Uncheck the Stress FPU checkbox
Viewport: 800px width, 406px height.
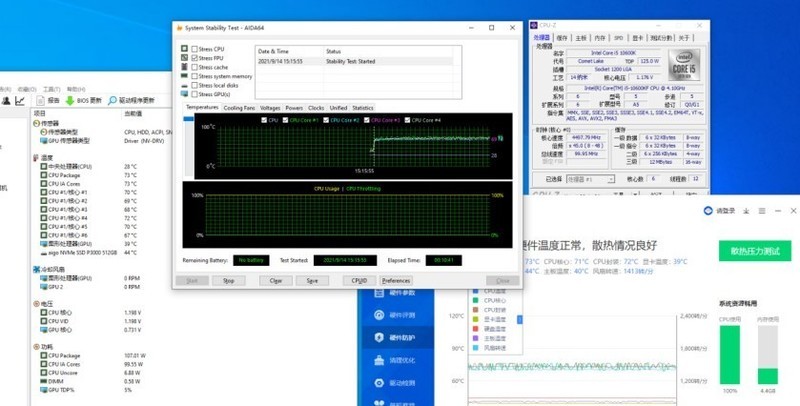pos(182,58)
